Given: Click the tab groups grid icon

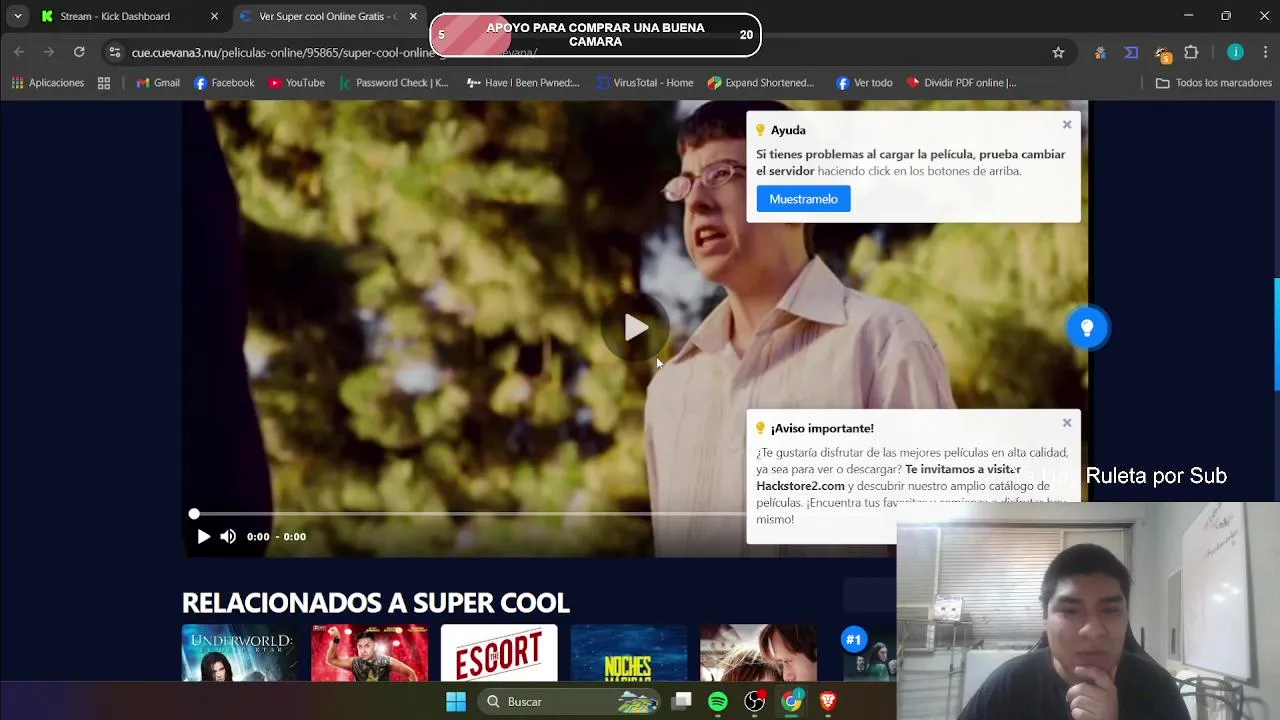Looking at the screenshot, I should coord(104,83).
